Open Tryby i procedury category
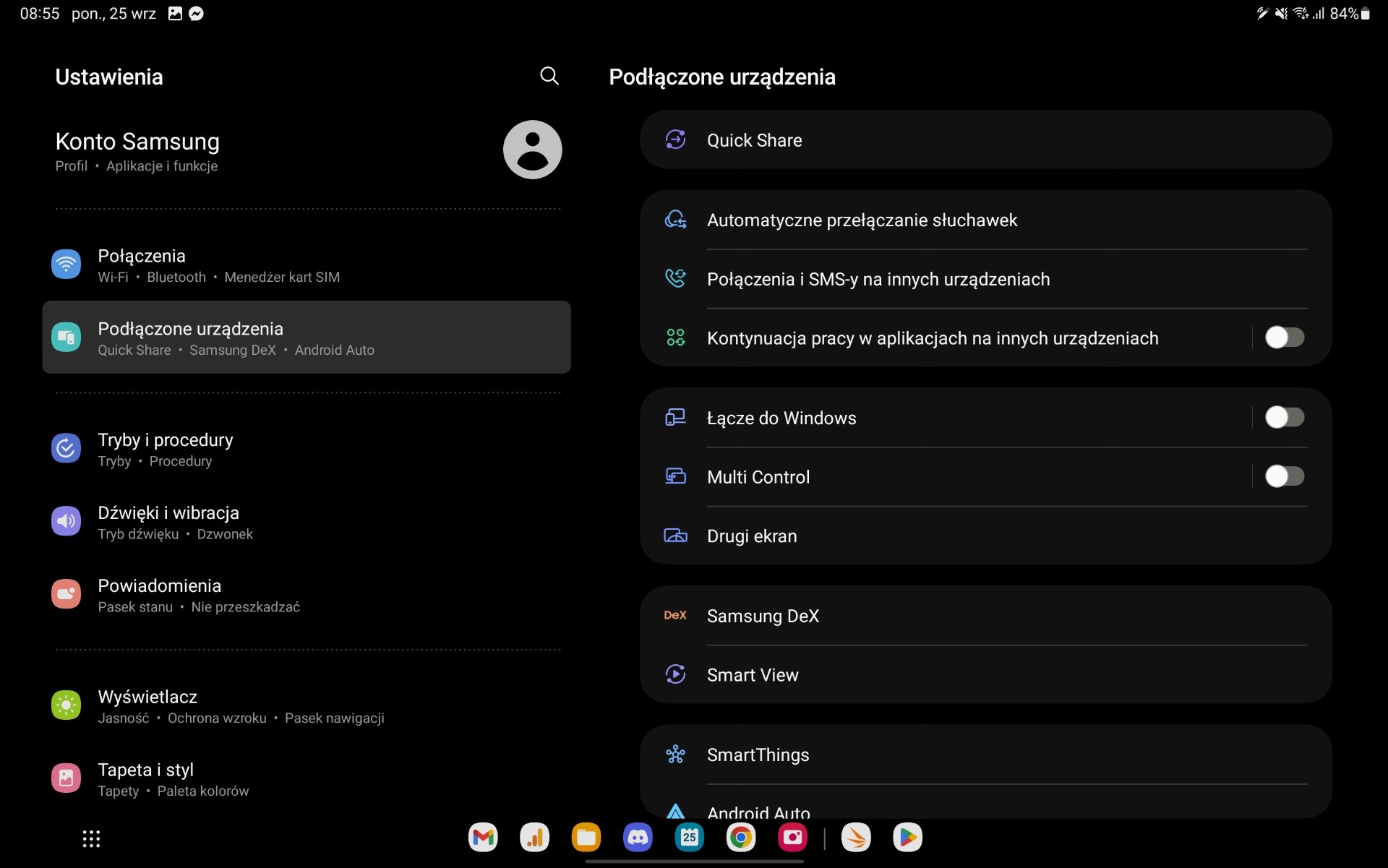Image resolution: width=1388 pixels, height=868 pixels. tap(307, 449)
